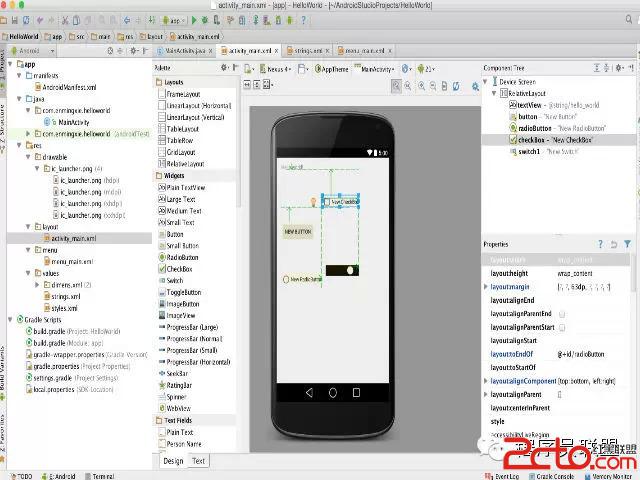
Task: Click the Cut scissors icon in toolbar
Action: pyautogui.click(x=65, y=20)
